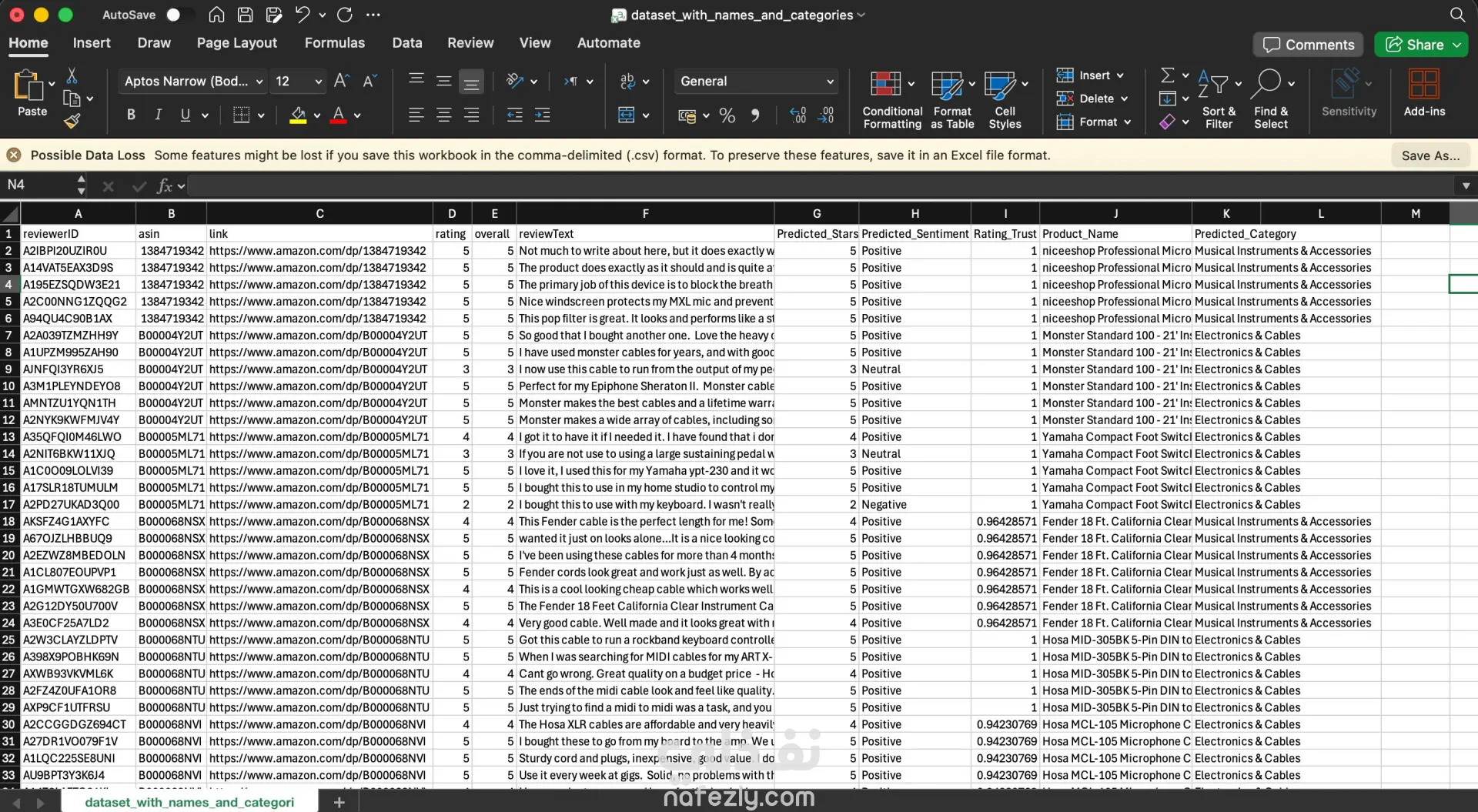Click the Cut scissors icon
The height and width of the screenshot is (812, 1478).
pyautogui.click(x=72, y=75)
